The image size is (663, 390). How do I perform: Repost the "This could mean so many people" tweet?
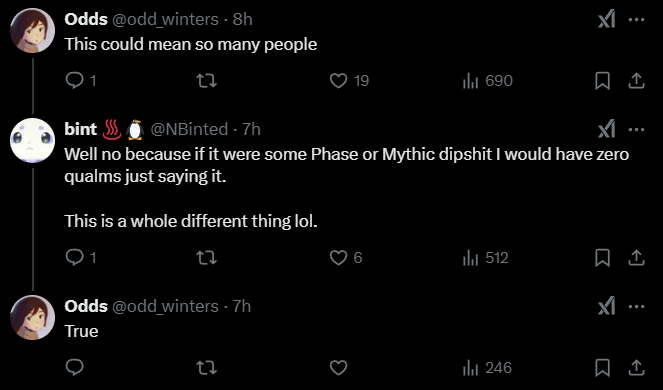click(x=207, y=80)
